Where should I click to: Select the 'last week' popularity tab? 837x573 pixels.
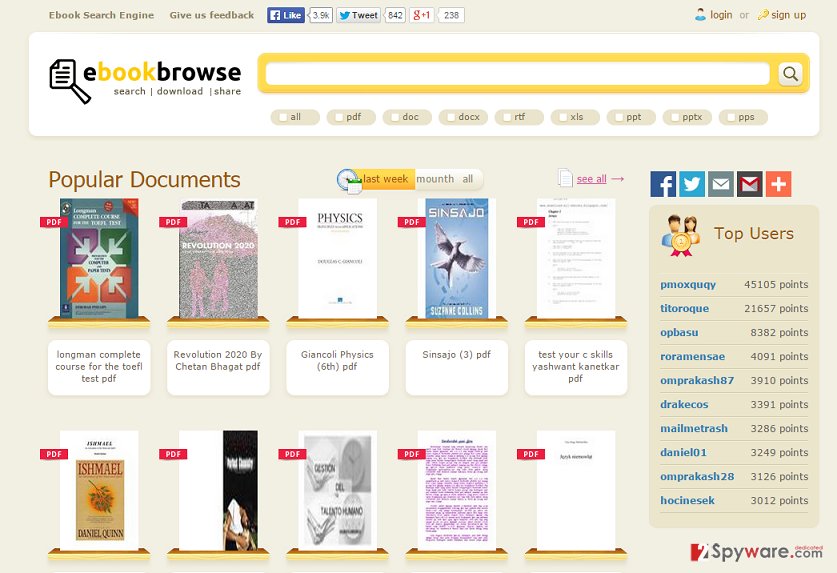(x=385, y=179)
